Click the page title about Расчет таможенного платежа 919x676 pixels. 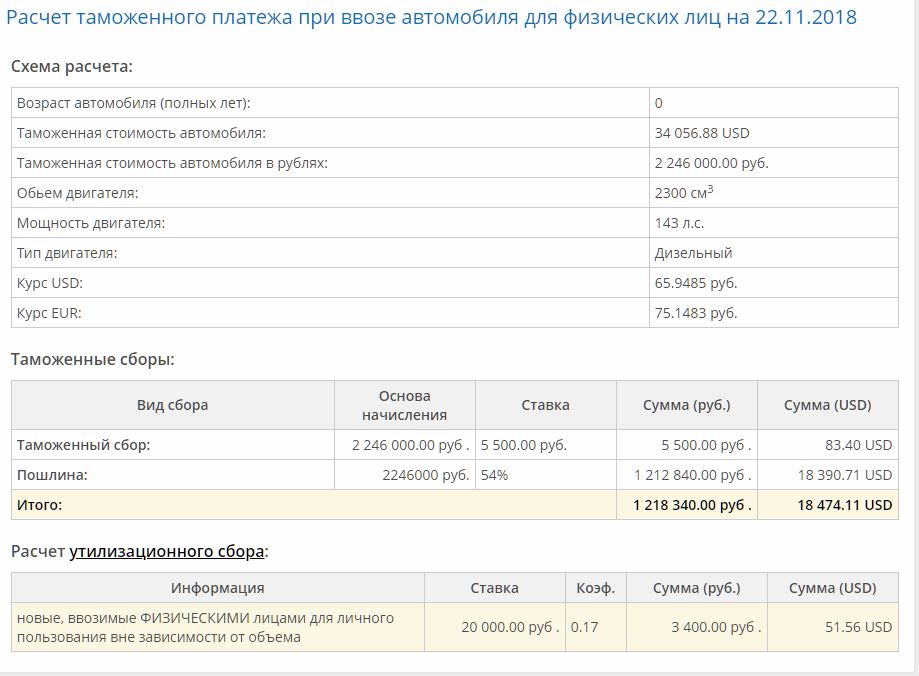point(431,18)
